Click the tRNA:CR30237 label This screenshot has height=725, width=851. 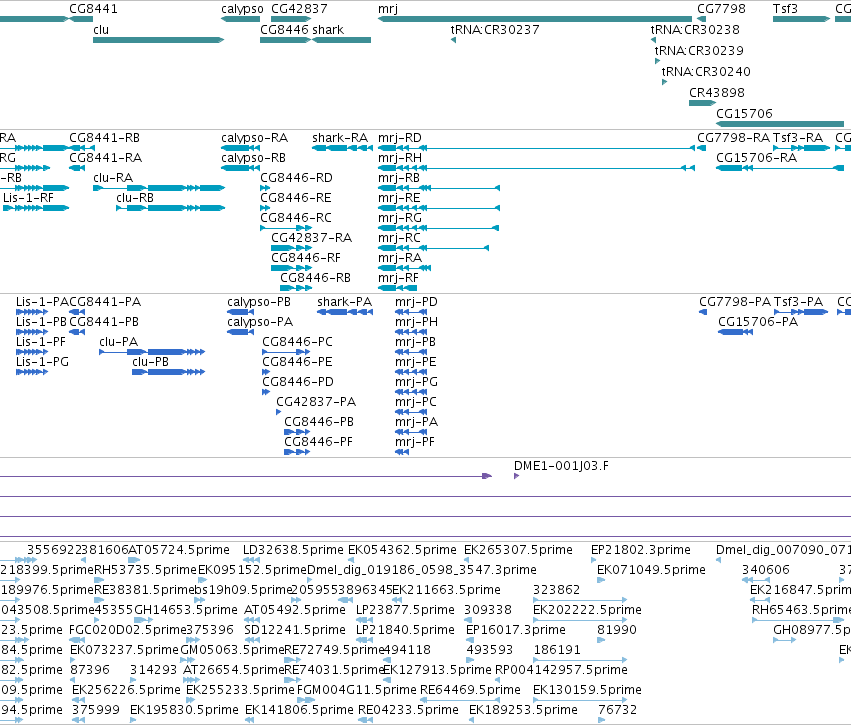pos(495,30)
